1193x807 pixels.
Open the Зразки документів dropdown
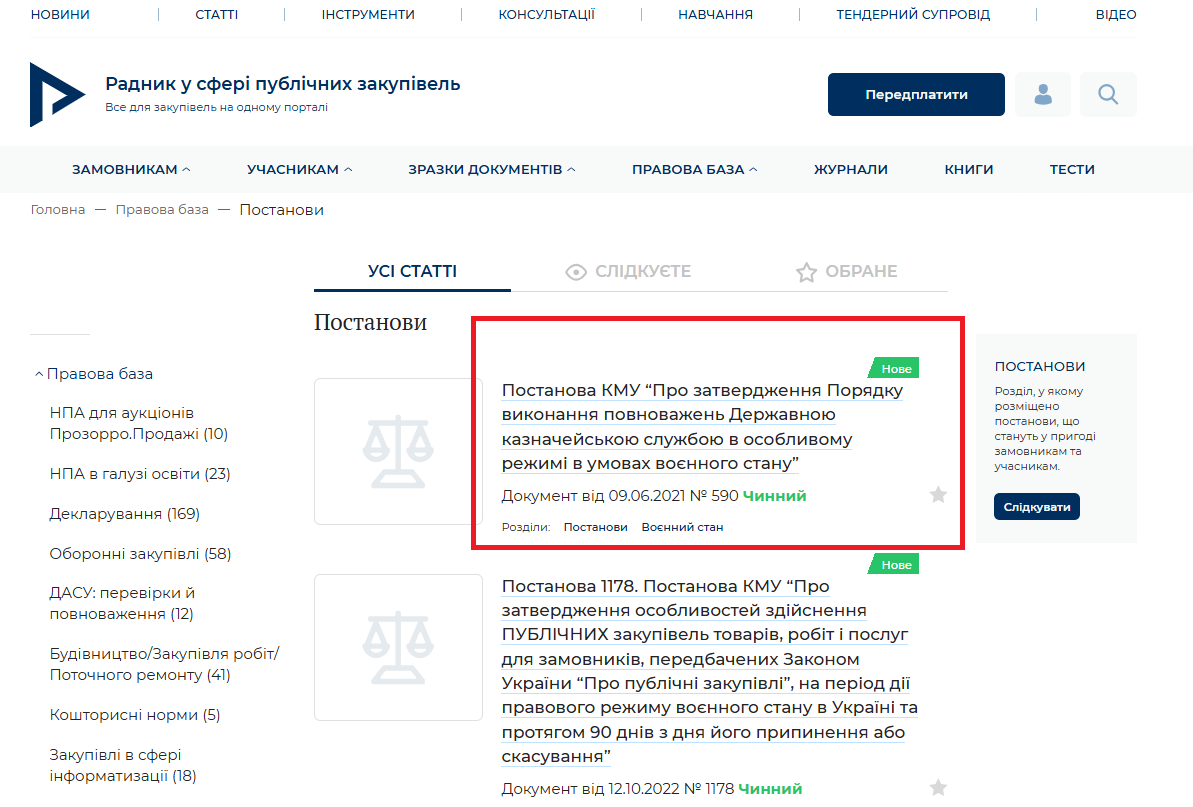(x=491, y=170)
